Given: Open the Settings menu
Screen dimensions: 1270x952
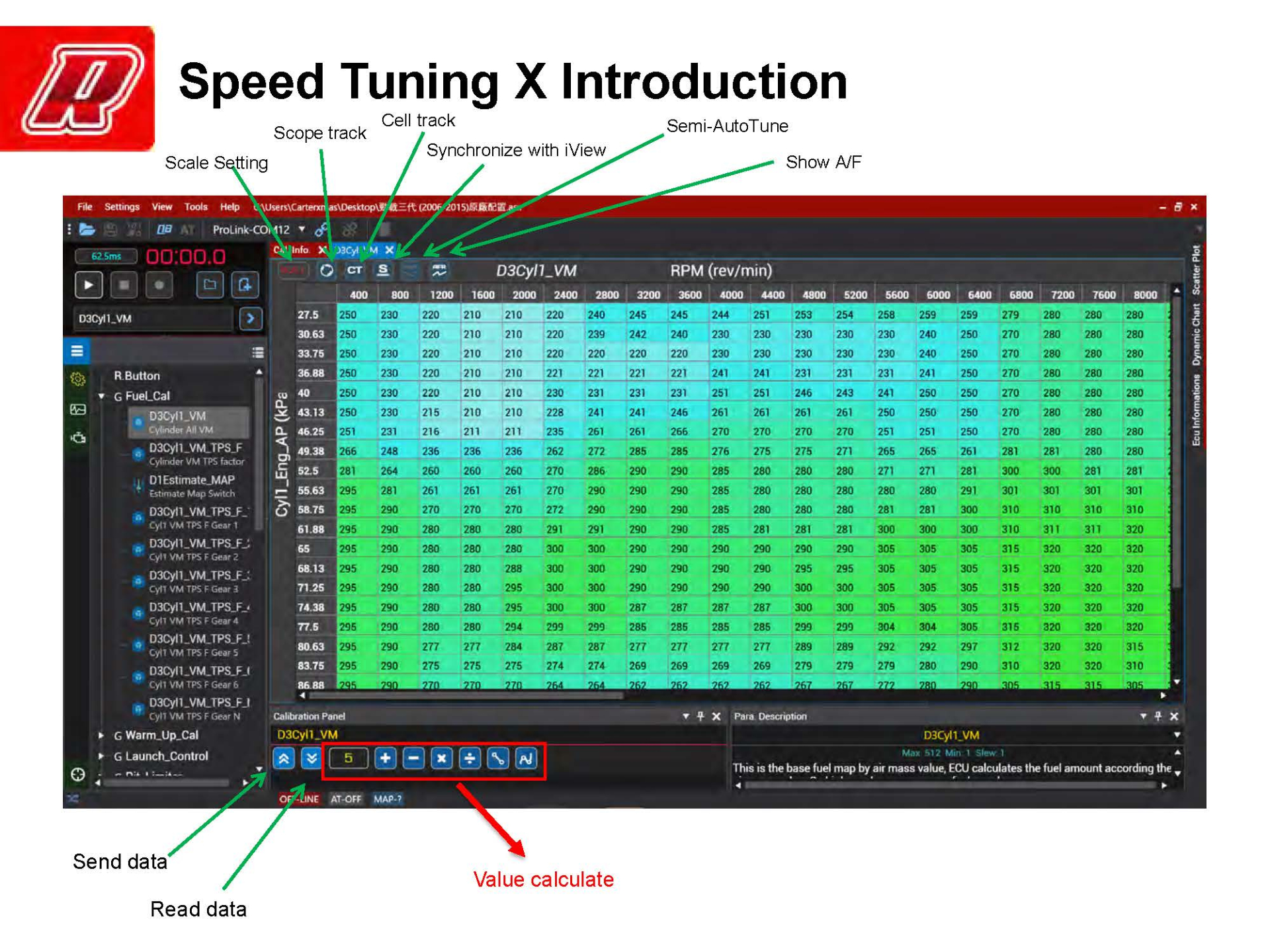Looking at the screenshot, I should point(122,207).
